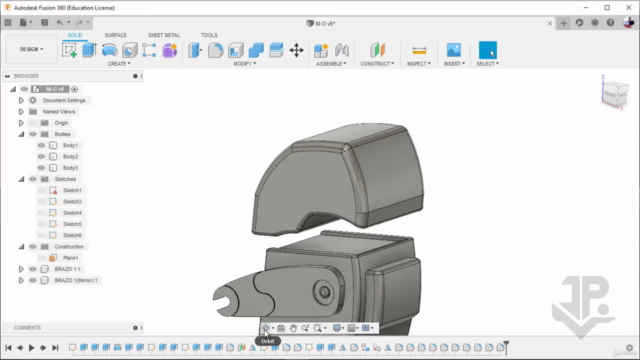Viewport: 640px width, 360px height.
Task: Undo the last action
Action: (x=60, y=23)
